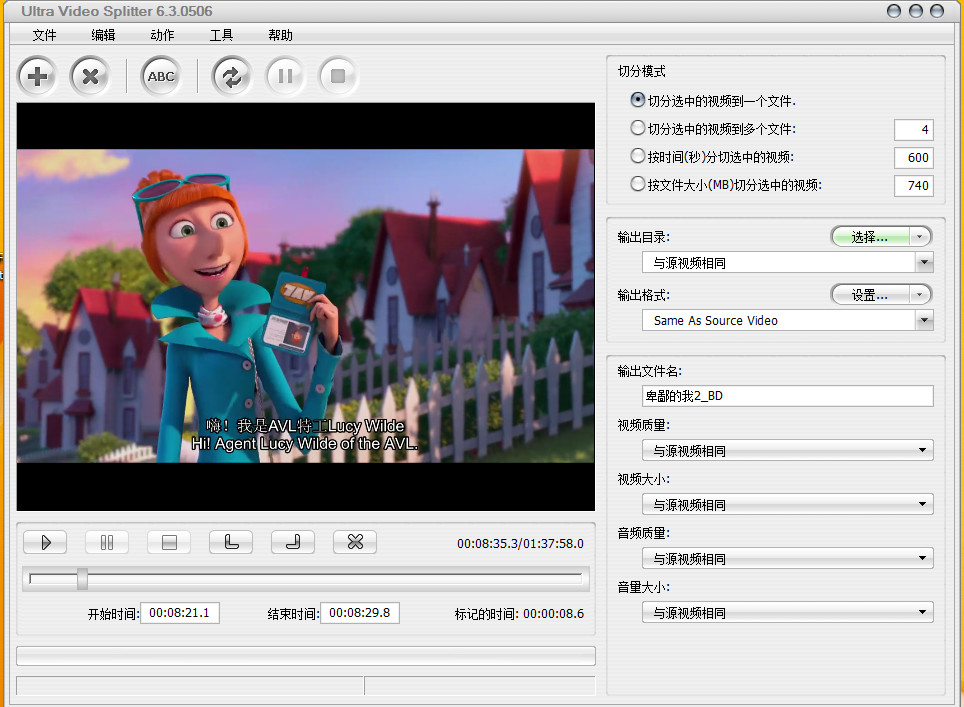Open the 工具 menu
964x707 pixels.
coord(221,35)
